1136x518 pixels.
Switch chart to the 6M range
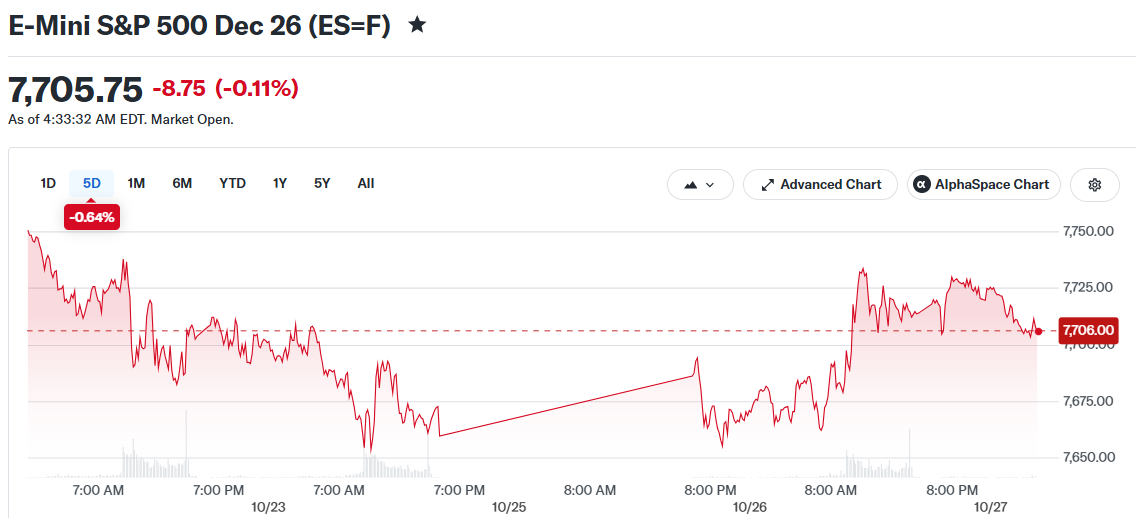point(182,183)
